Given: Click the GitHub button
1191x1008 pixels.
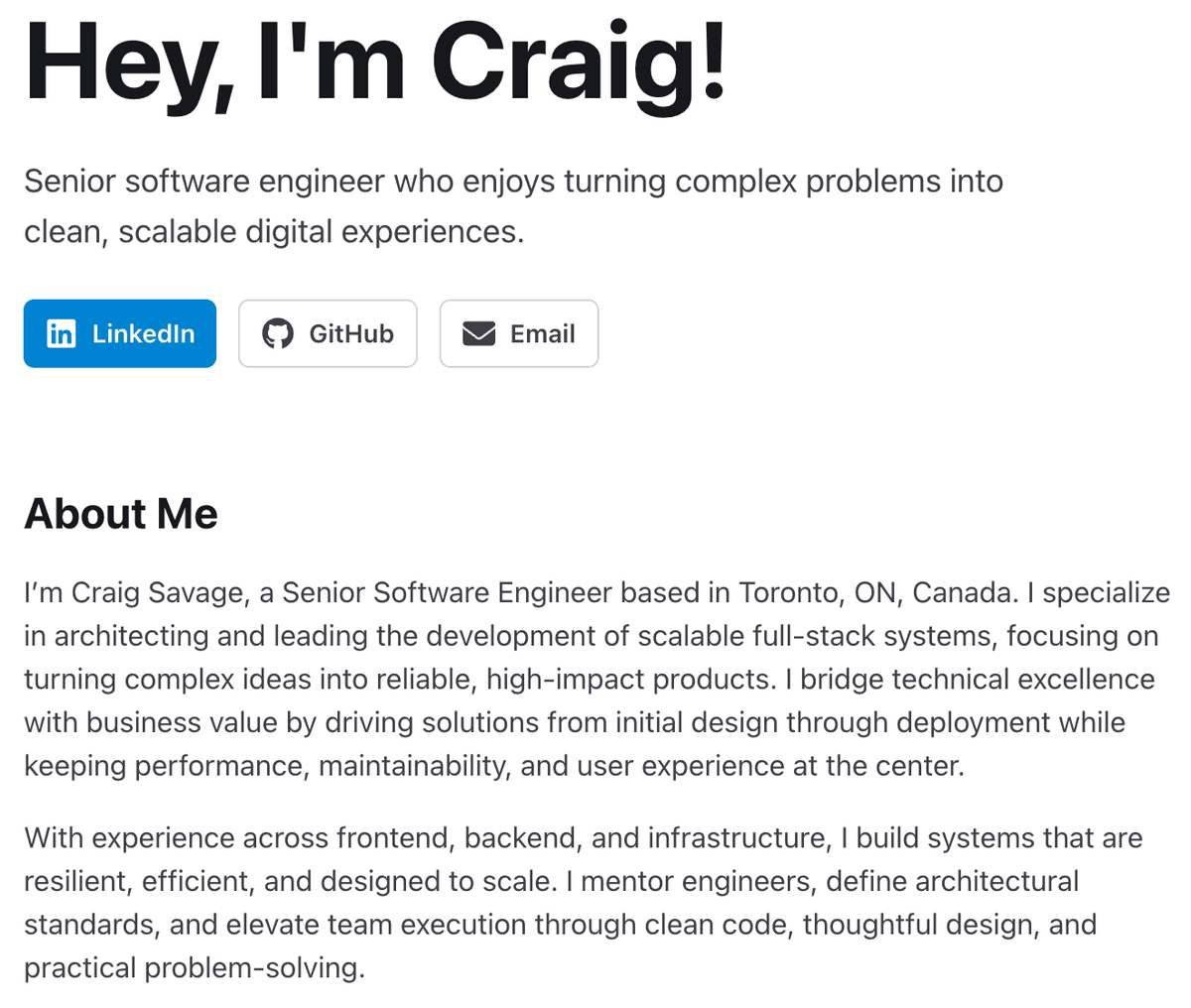Looking at the screenshot, I should pyautogui.click(x=328, y=333).
